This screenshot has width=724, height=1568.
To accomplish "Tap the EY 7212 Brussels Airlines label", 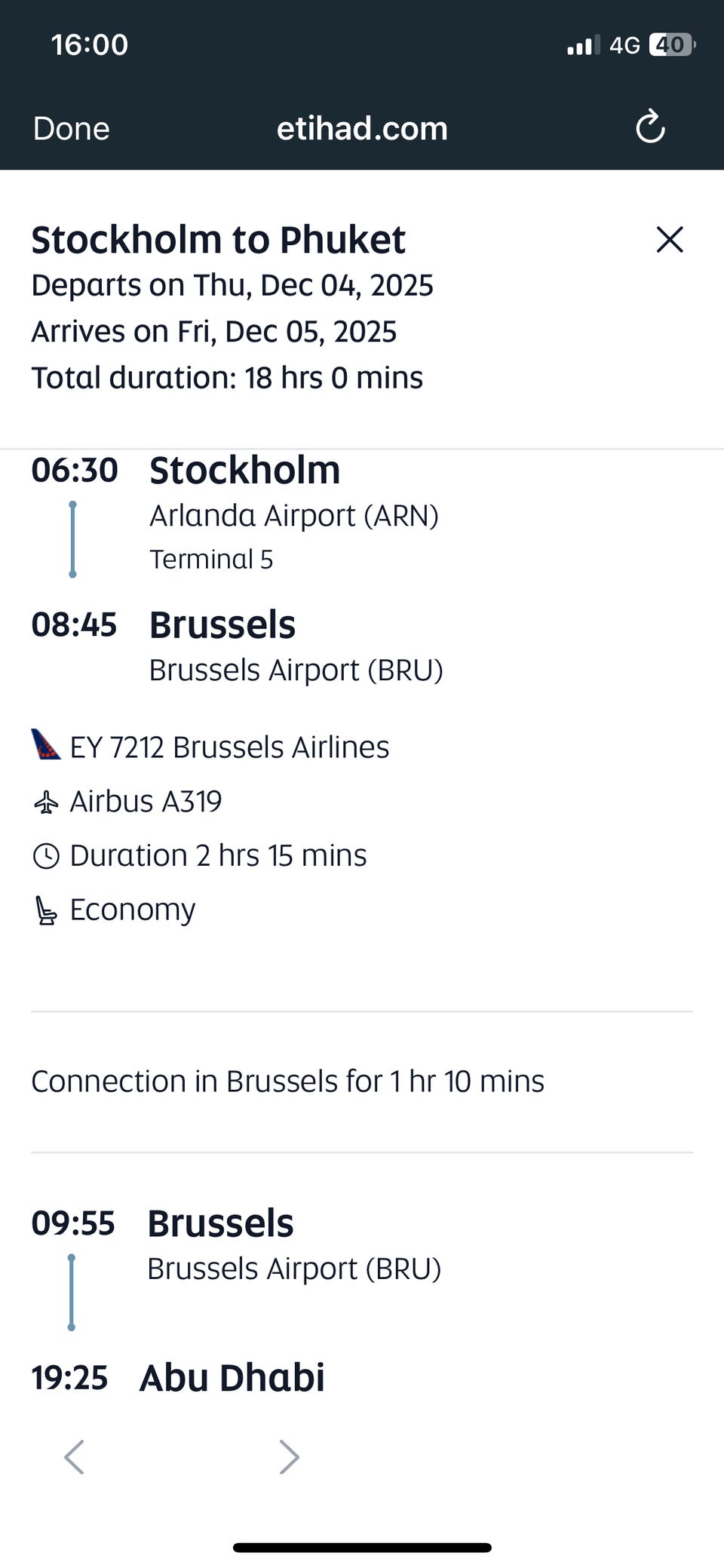I will click(229, 747).
